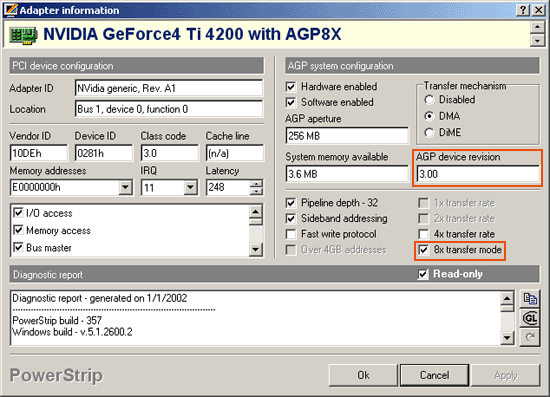Increase Latency value with up arrow
Viewport: 550px width, 397px height.
[256, 184]
